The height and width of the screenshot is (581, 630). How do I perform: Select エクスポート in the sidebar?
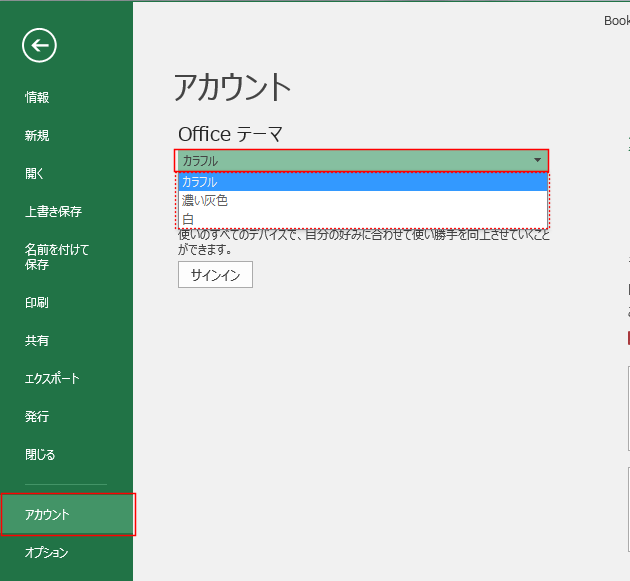click(x=52, y=378)
